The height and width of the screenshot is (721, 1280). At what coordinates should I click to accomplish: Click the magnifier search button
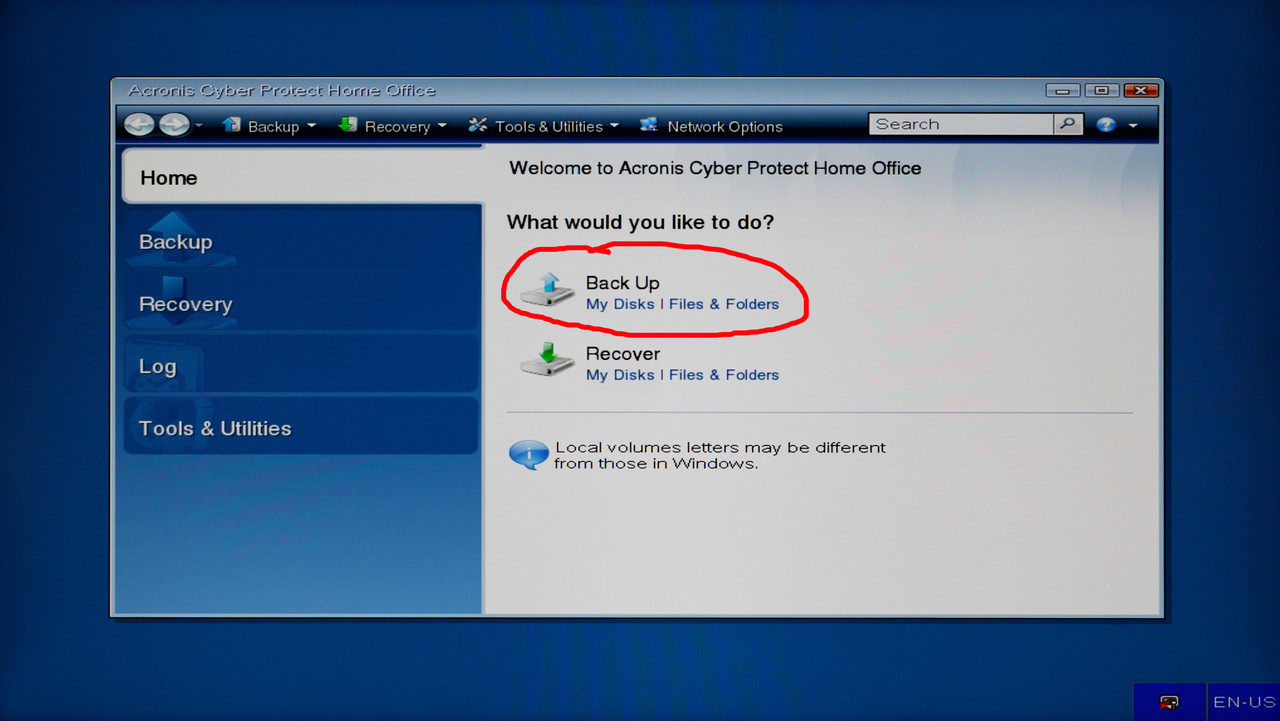click(1068, 124)
